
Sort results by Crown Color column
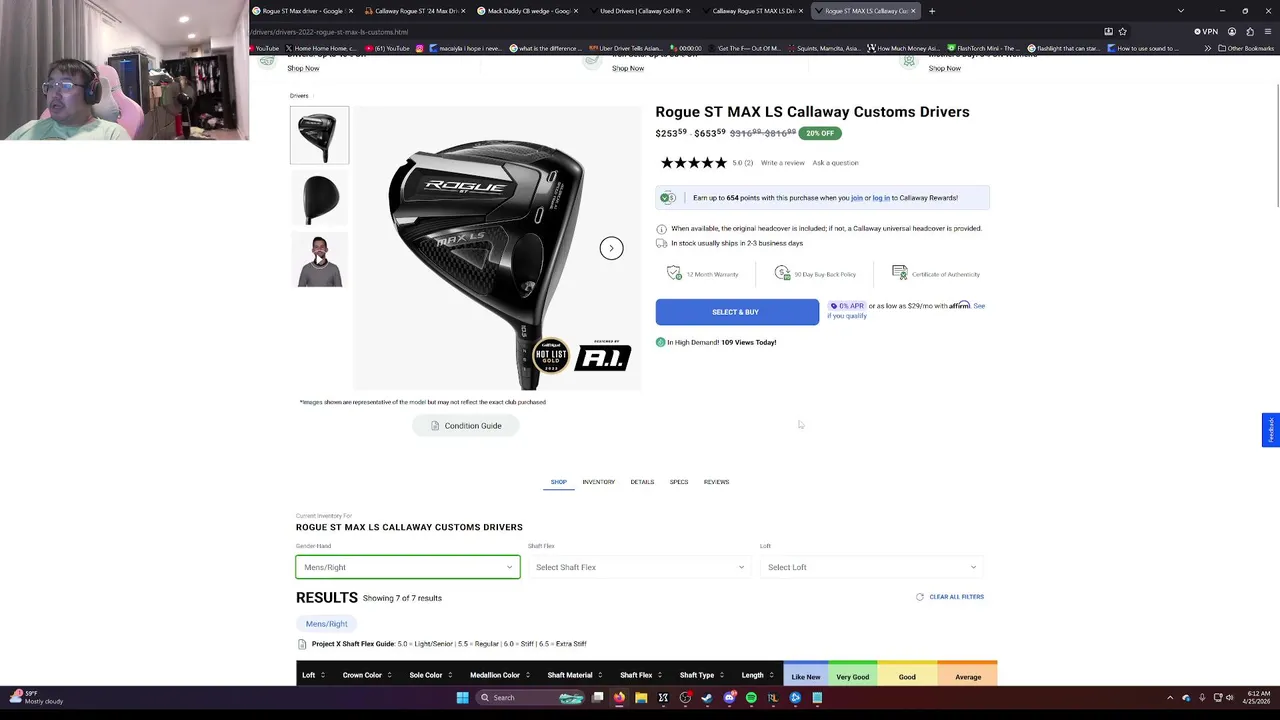pyautogui.click(x=366, y=675)
